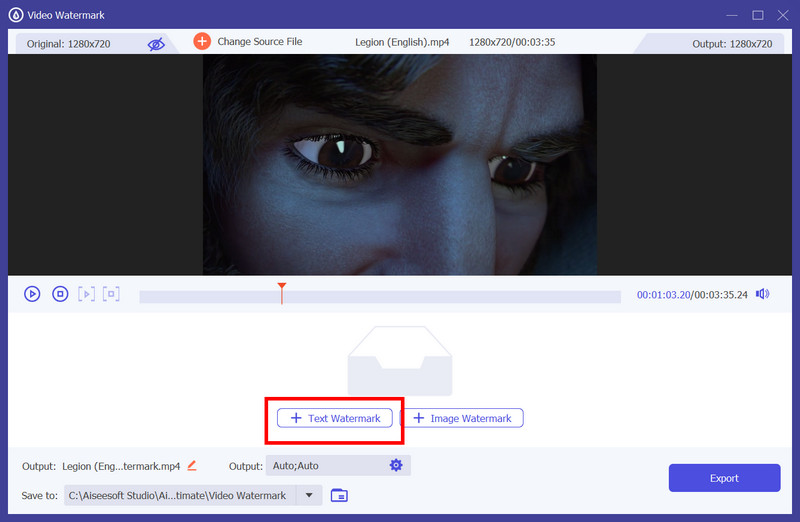Stop video playback
Image resolution: width=800 pixels, height=522 pixels.
(60, 294)
